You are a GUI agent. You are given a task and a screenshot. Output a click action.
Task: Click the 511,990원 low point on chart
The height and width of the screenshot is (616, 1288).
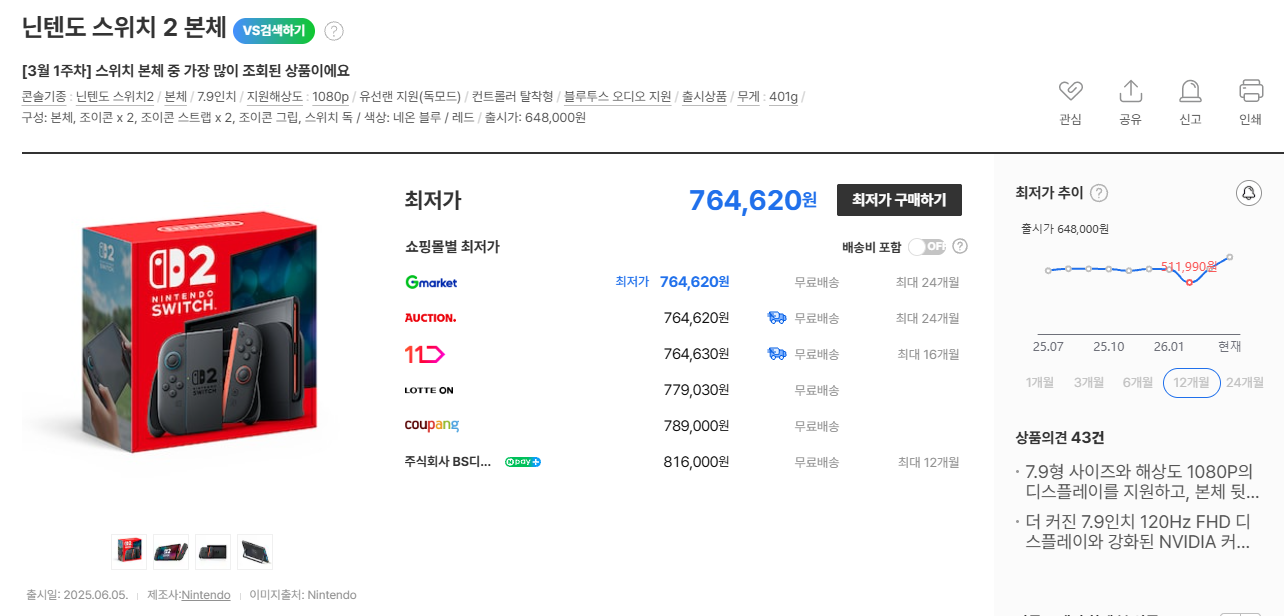click(x=1189, y=282)
